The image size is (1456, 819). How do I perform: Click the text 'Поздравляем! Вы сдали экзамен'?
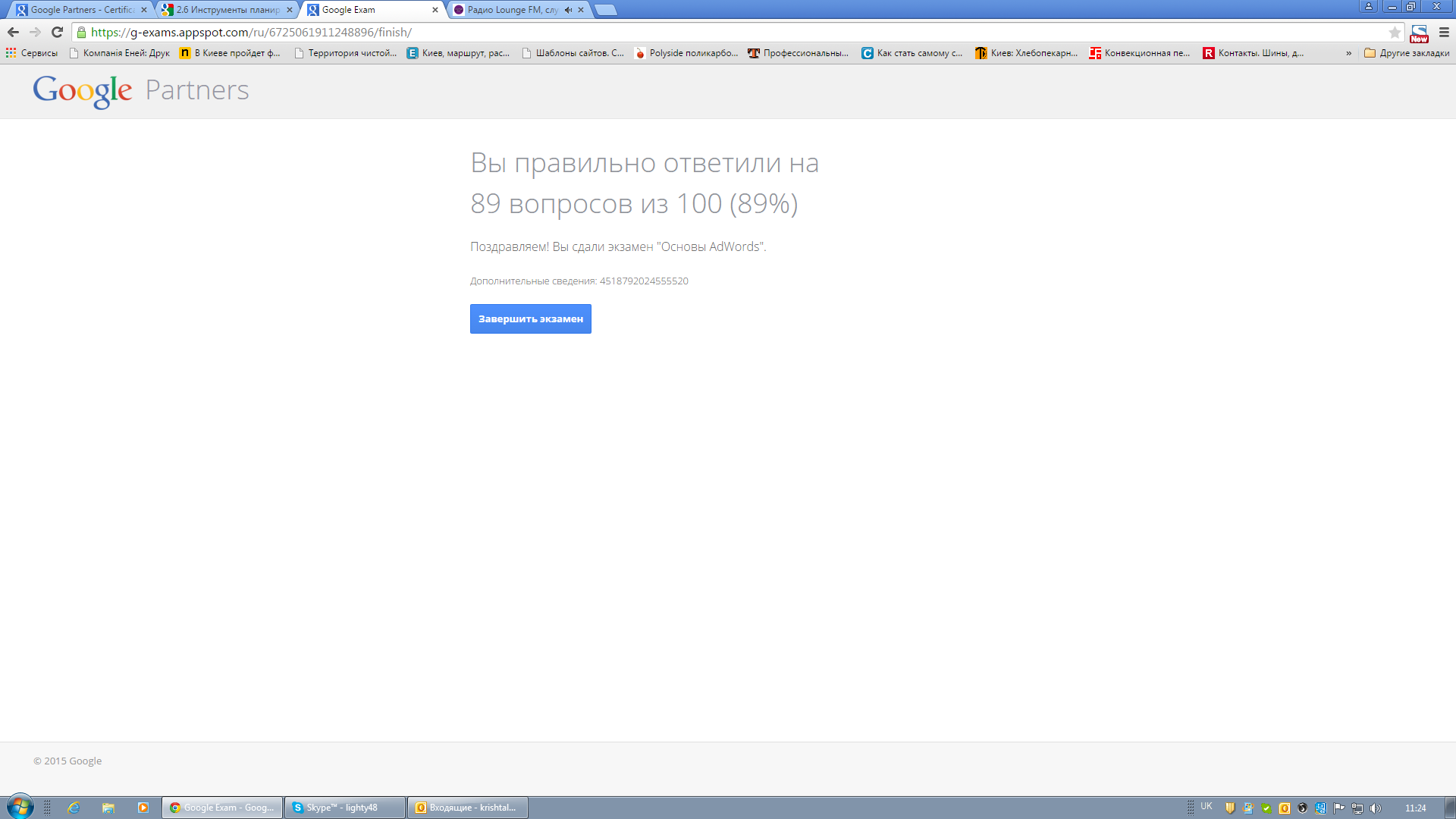point(561,247)
